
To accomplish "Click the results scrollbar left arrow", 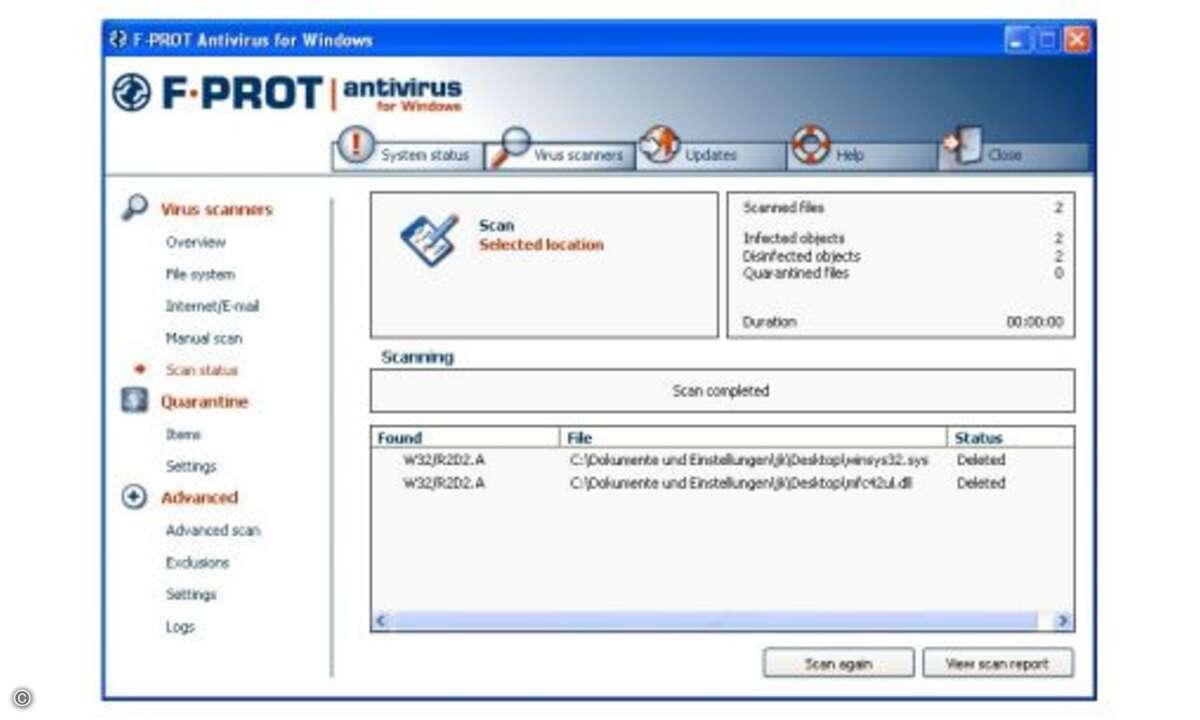I will (x=382, y=621).
